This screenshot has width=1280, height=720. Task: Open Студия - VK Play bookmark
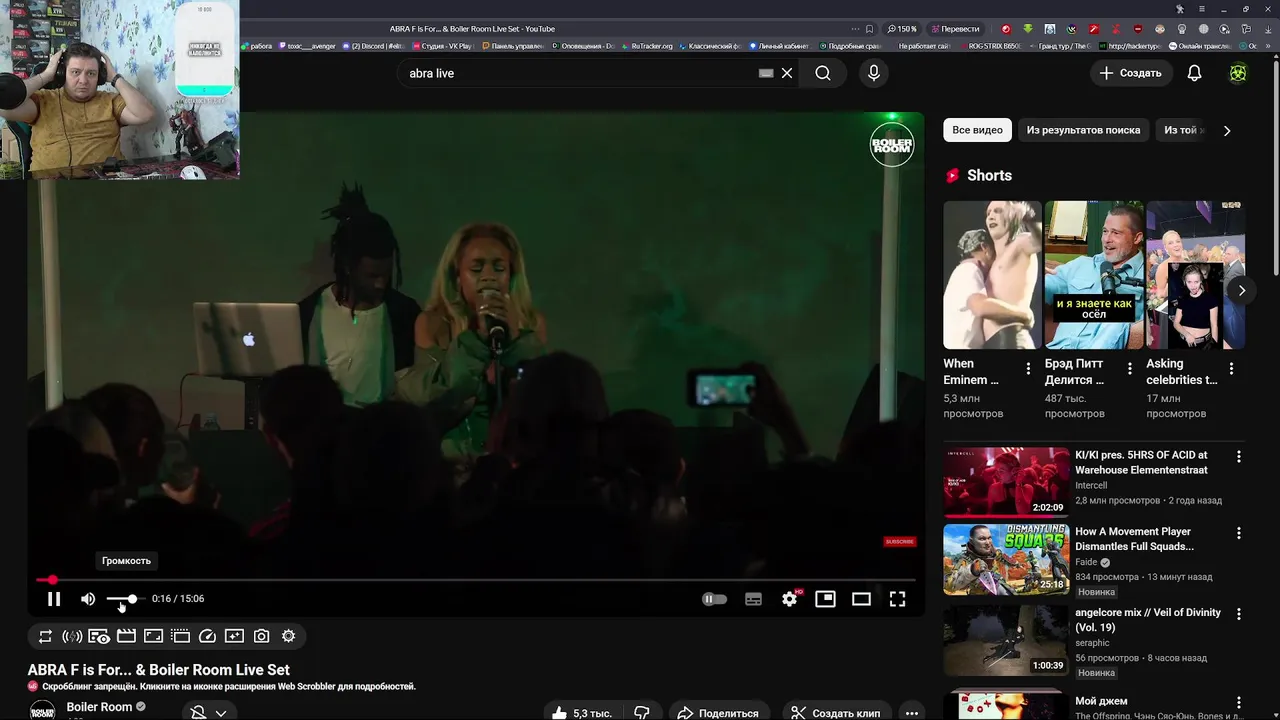442,46
